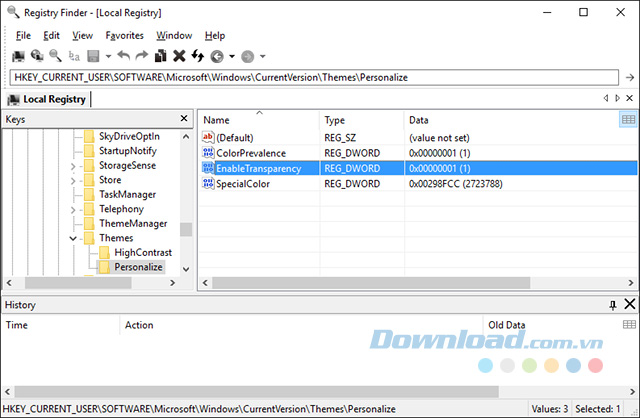Open the Edit menu
This screenshot has height=418, width=640.
pyautogui.click(x=51, y=36)
